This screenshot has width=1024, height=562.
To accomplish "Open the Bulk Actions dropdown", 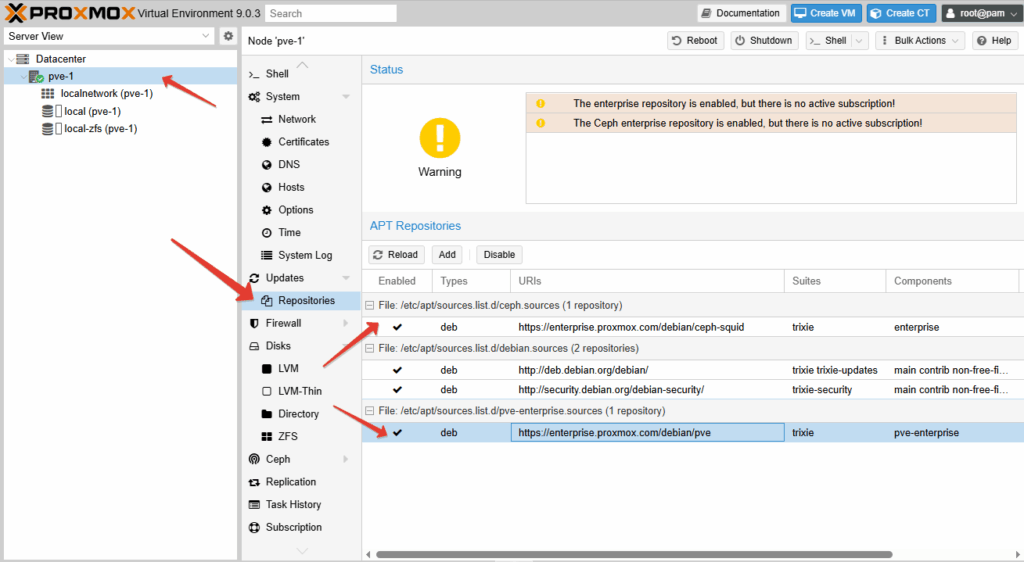I will tap(920, 40).
